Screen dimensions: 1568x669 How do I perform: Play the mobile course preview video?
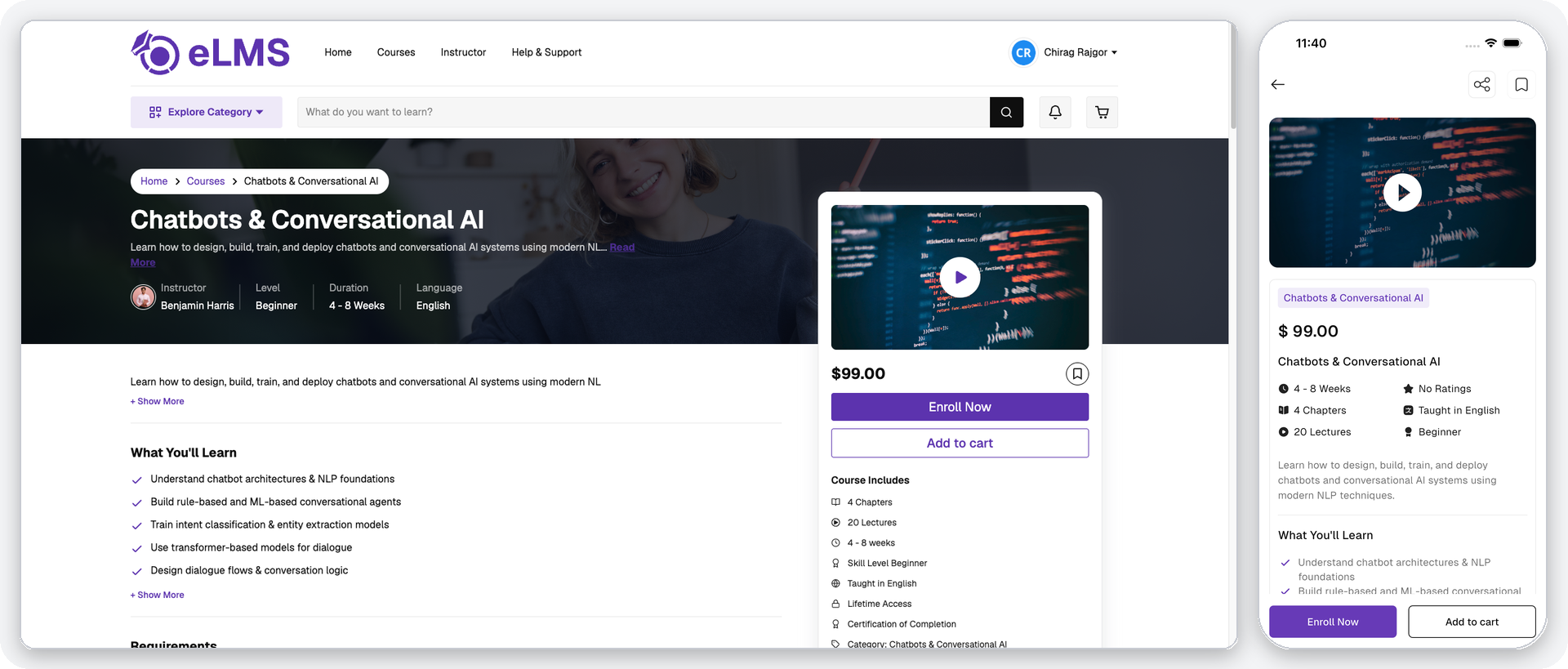pos(1402,193)
